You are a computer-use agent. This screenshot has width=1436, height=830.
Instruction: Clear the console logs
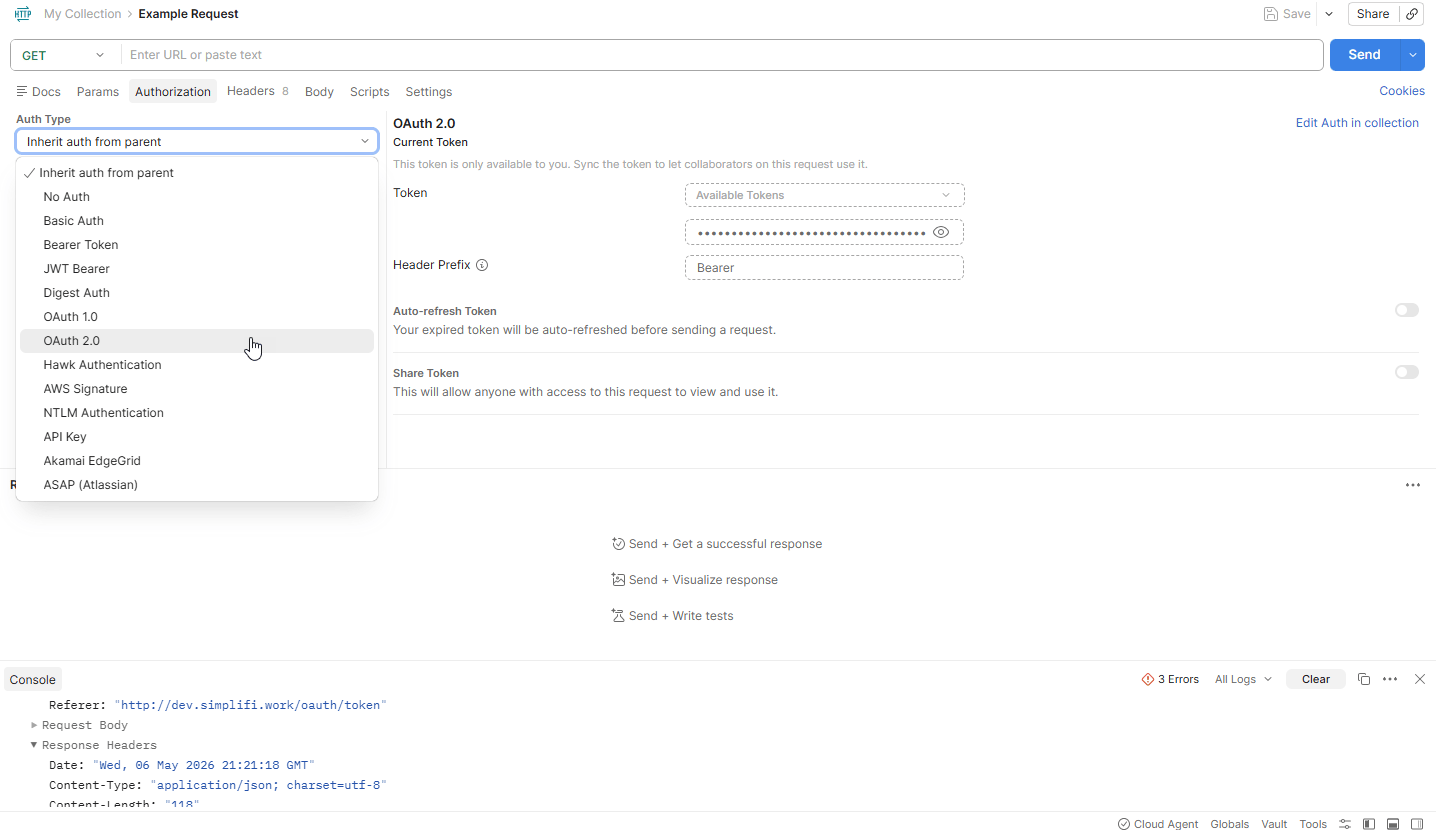[x=1316, y=679]
